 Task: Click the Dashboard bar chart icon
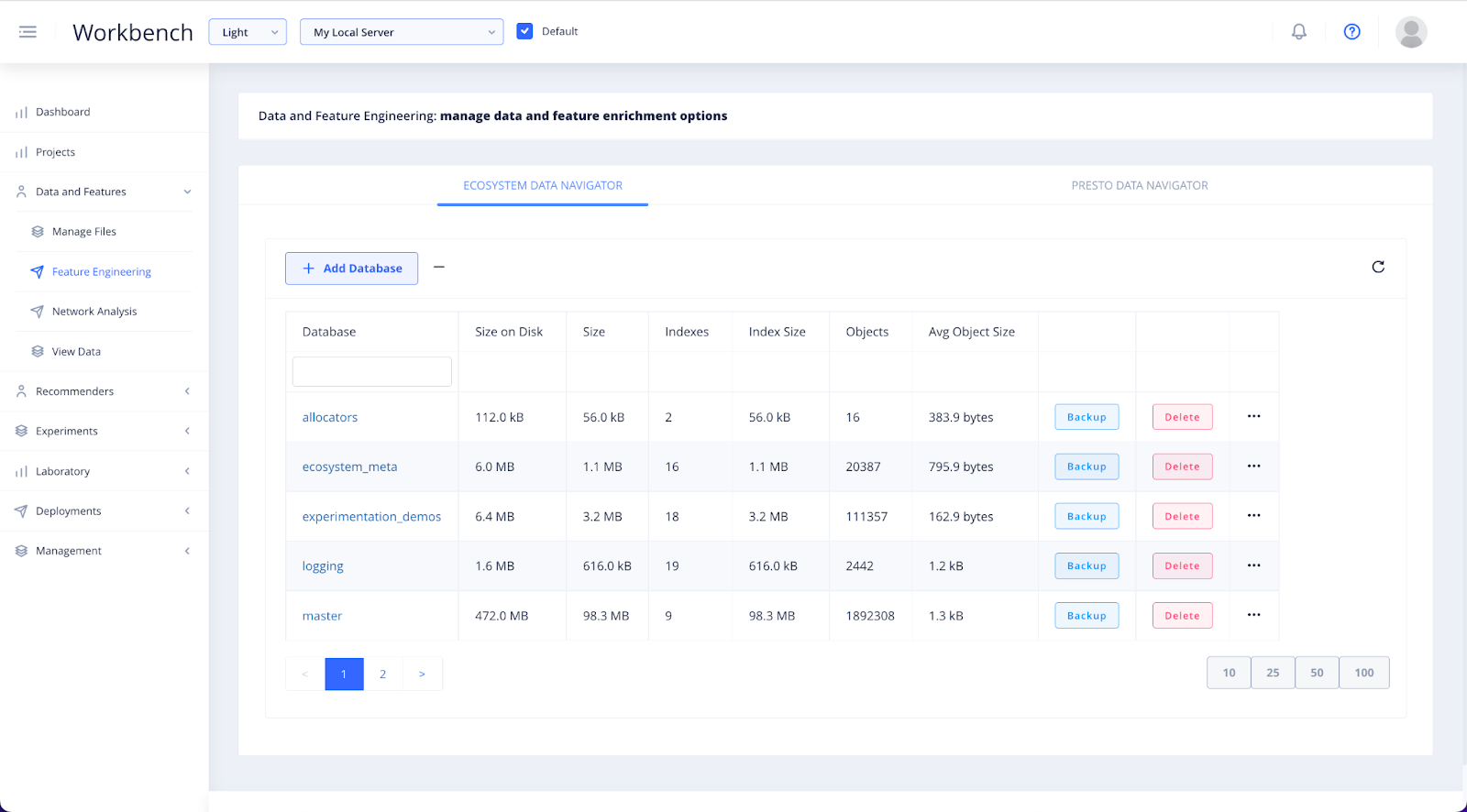[x=21, y=113]
